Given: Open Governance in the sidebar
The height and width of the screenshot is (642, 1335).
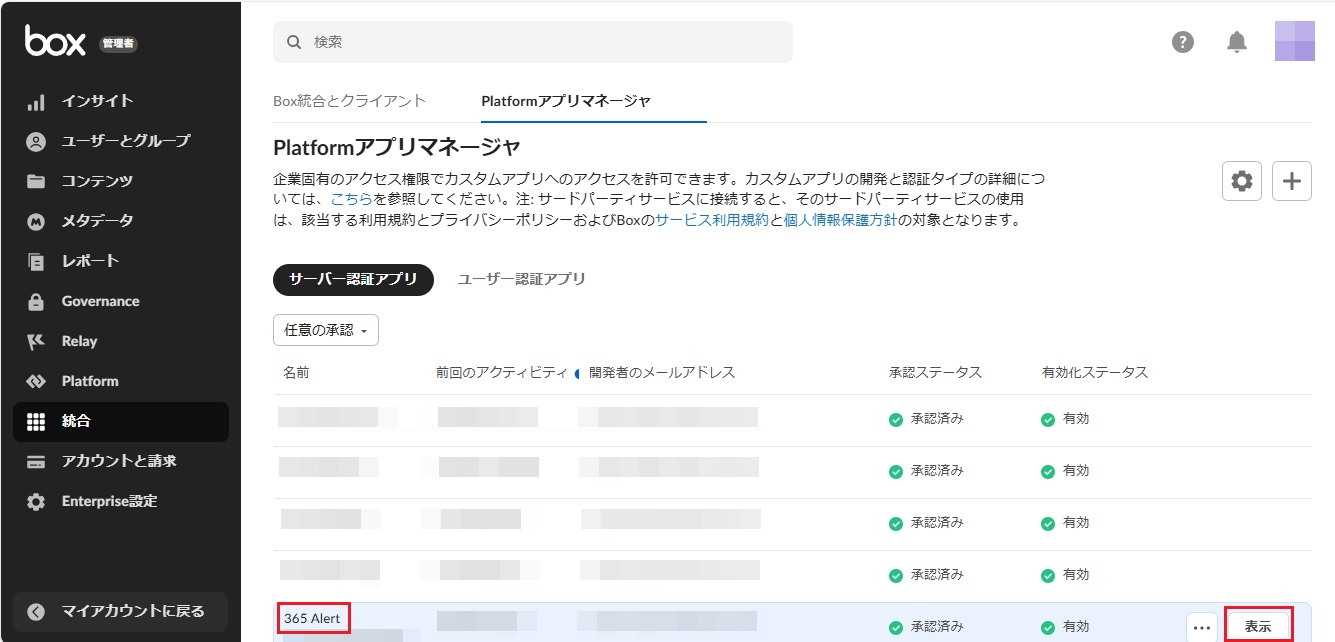Looking at the screenshot, I should coord(100,301).
